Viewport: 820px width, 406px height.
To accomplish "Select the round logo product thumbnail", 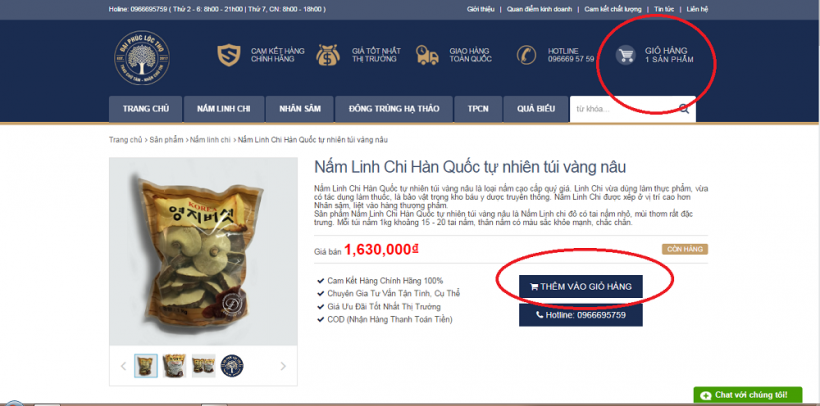I will 232,366.
